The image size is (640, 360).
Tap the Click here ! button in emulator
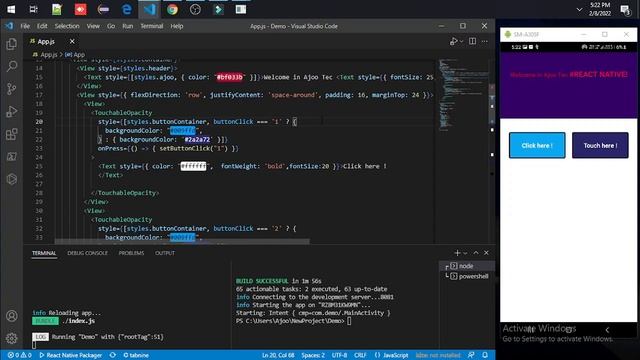tap(537, 145)
